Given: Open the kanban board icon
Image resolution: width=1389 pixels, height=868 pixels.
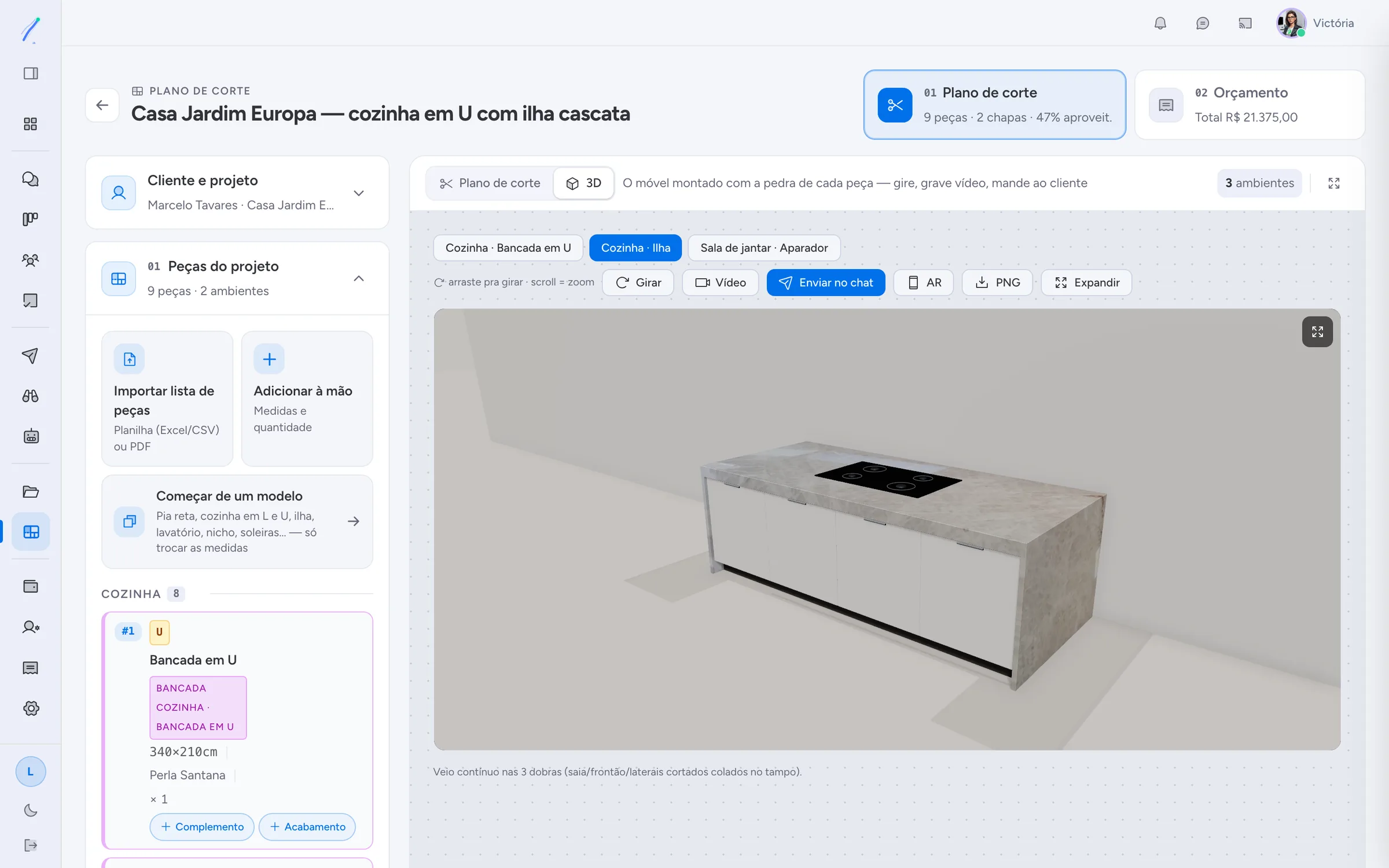Looking at the screenshot, I should click(x=31, y=219).
